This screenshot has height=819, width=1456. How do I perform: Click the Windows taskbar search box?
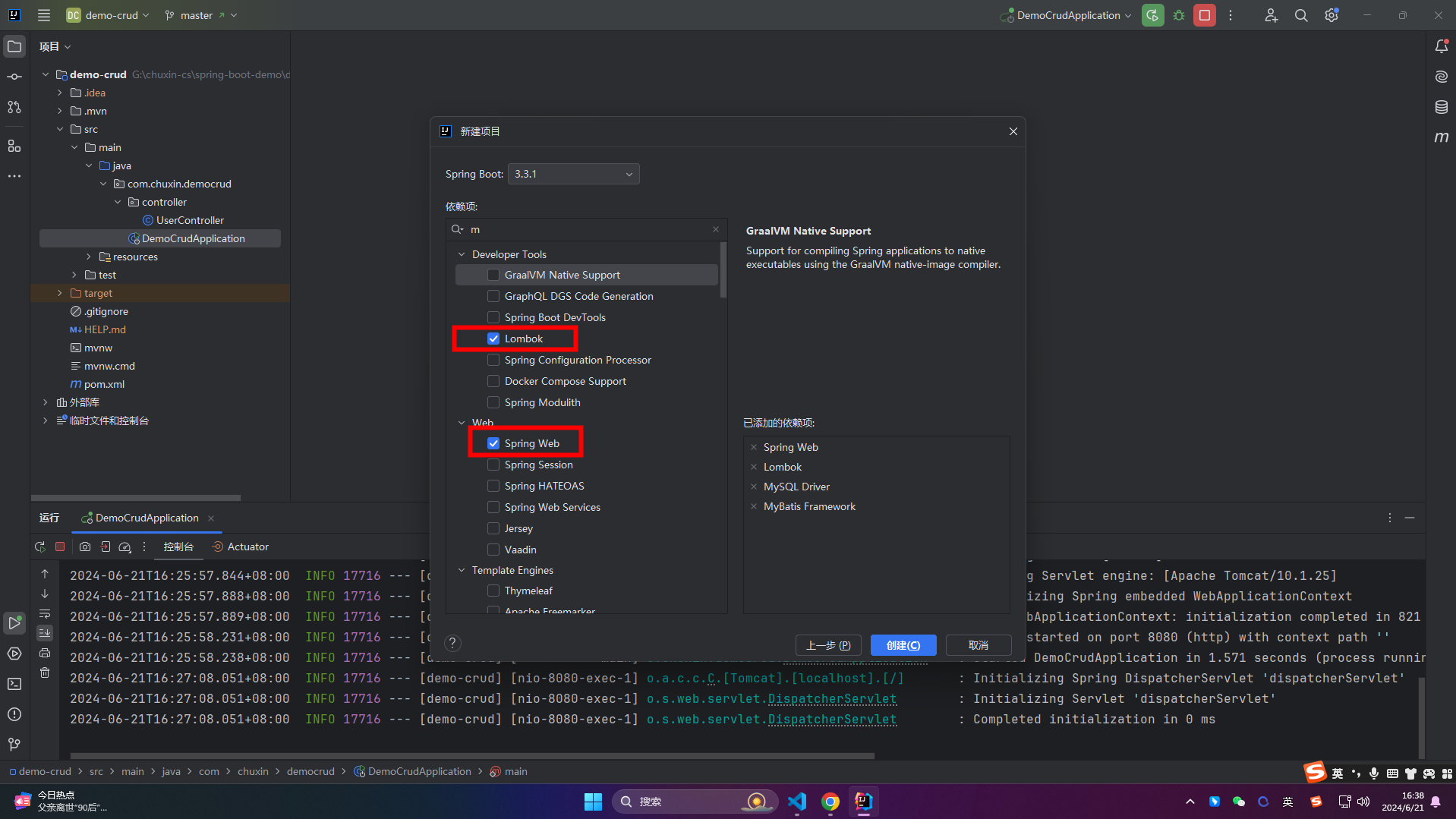click(x=695, y=802)
